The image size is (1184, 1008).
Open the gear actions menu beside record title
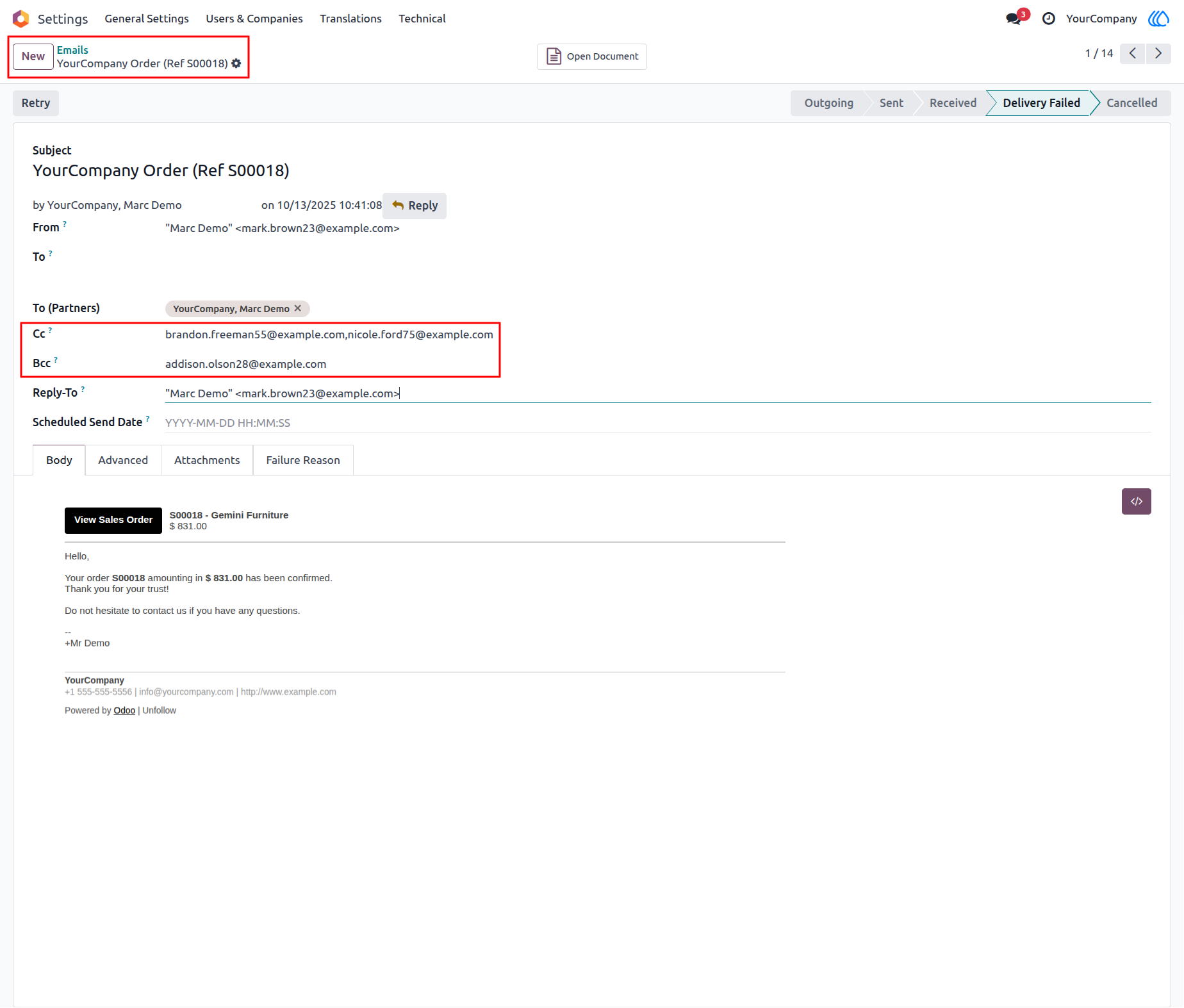(x=236, y=63)
